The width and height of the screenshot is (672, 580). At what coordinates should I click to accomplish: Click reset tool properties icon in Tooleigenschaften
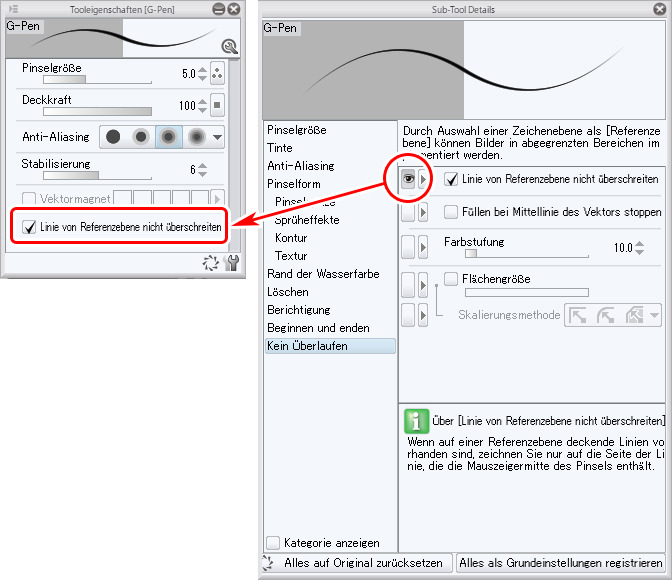210,263
